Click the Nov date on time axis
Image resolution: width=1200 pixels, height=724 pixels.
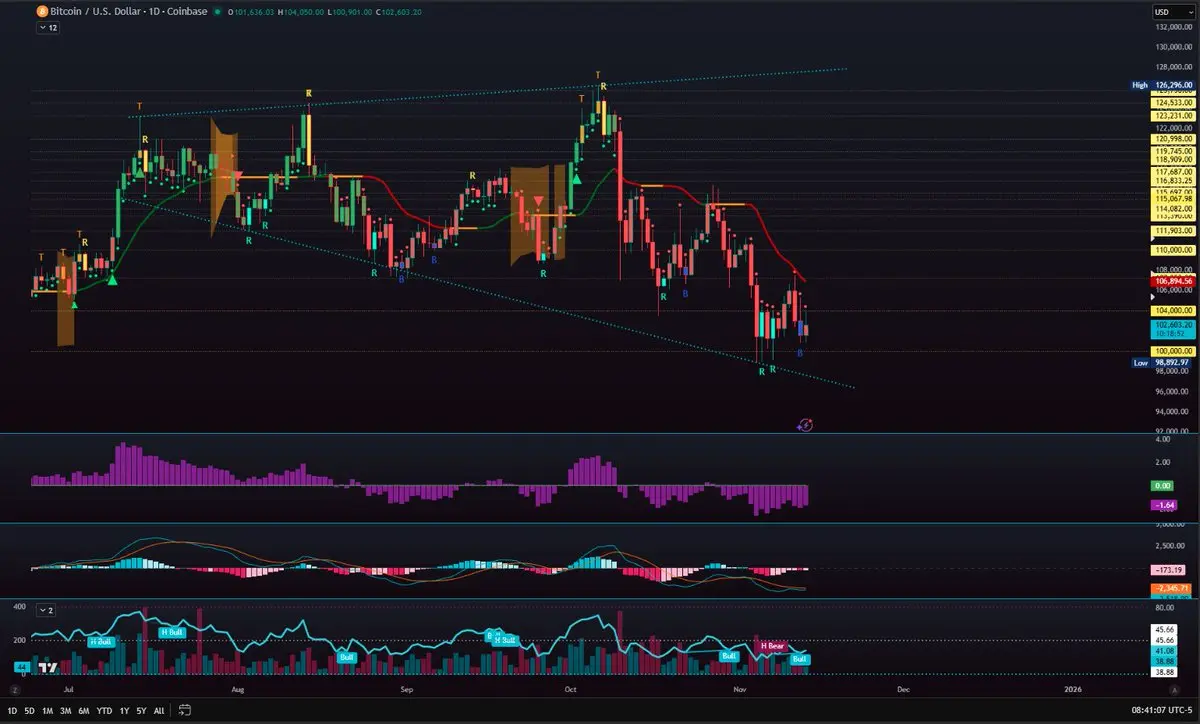(x=739, y=690)
